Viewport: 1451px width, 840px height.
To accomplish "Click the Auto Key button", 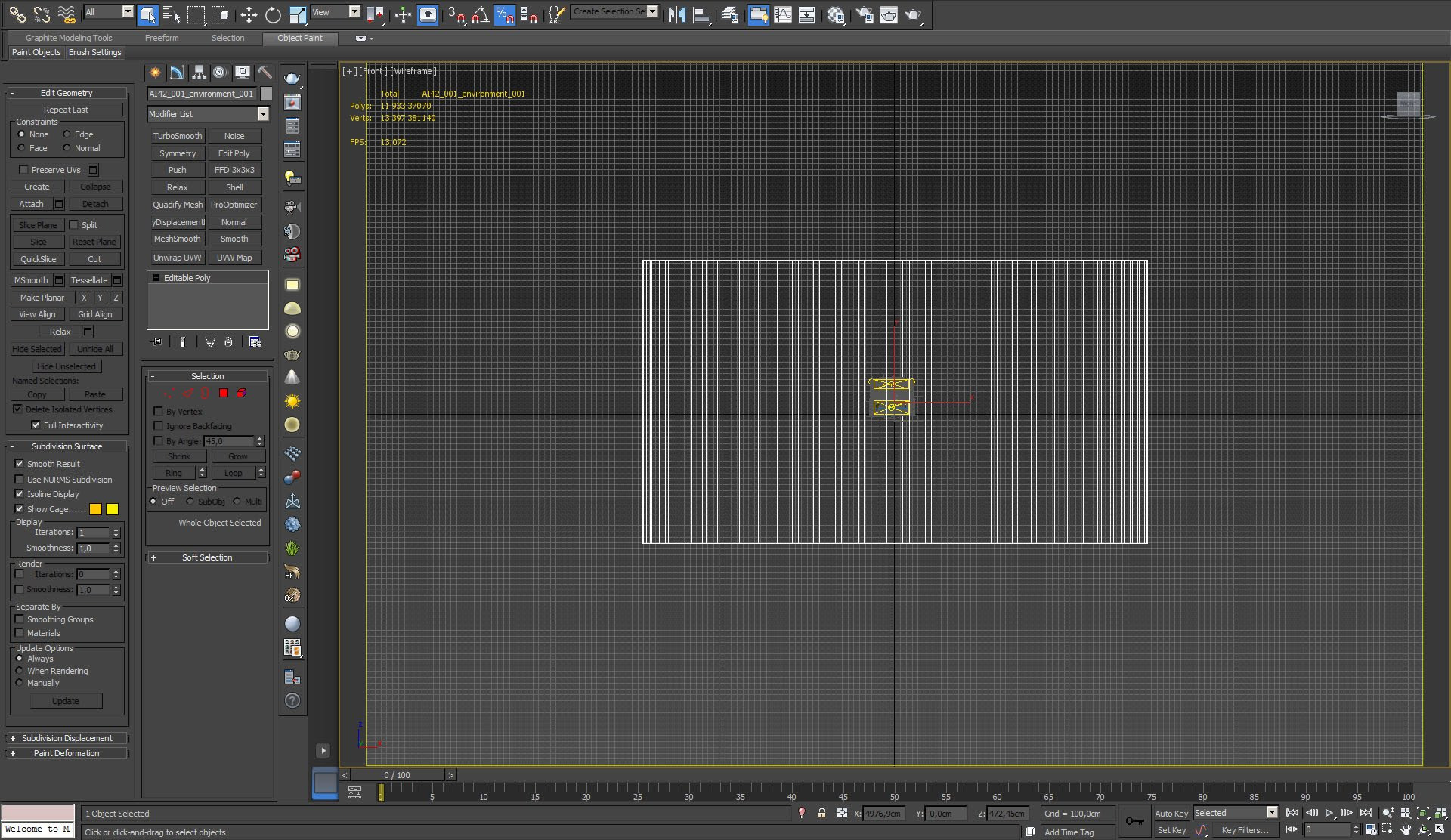I will tap(1171, 814).
